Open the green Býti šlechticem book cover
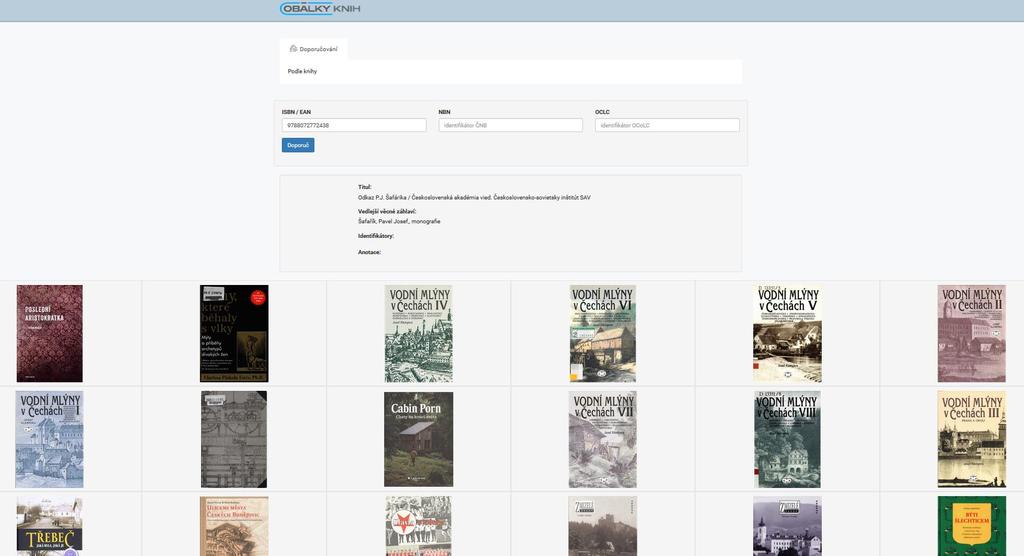This screenshot has height=556, width=1024. tap(972, 526)
